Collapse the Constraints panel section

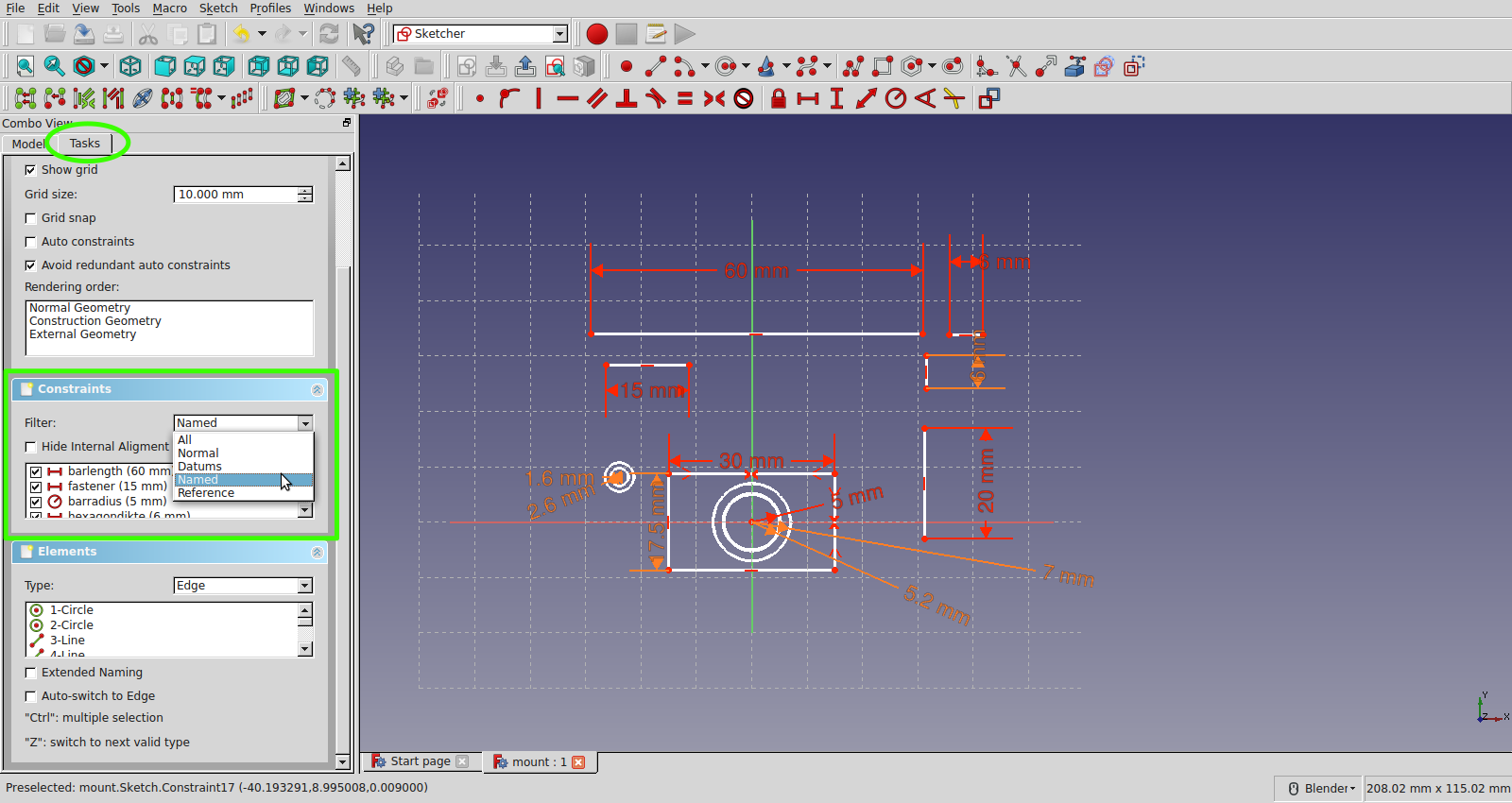pyautogui.click(x=317, y=389)
